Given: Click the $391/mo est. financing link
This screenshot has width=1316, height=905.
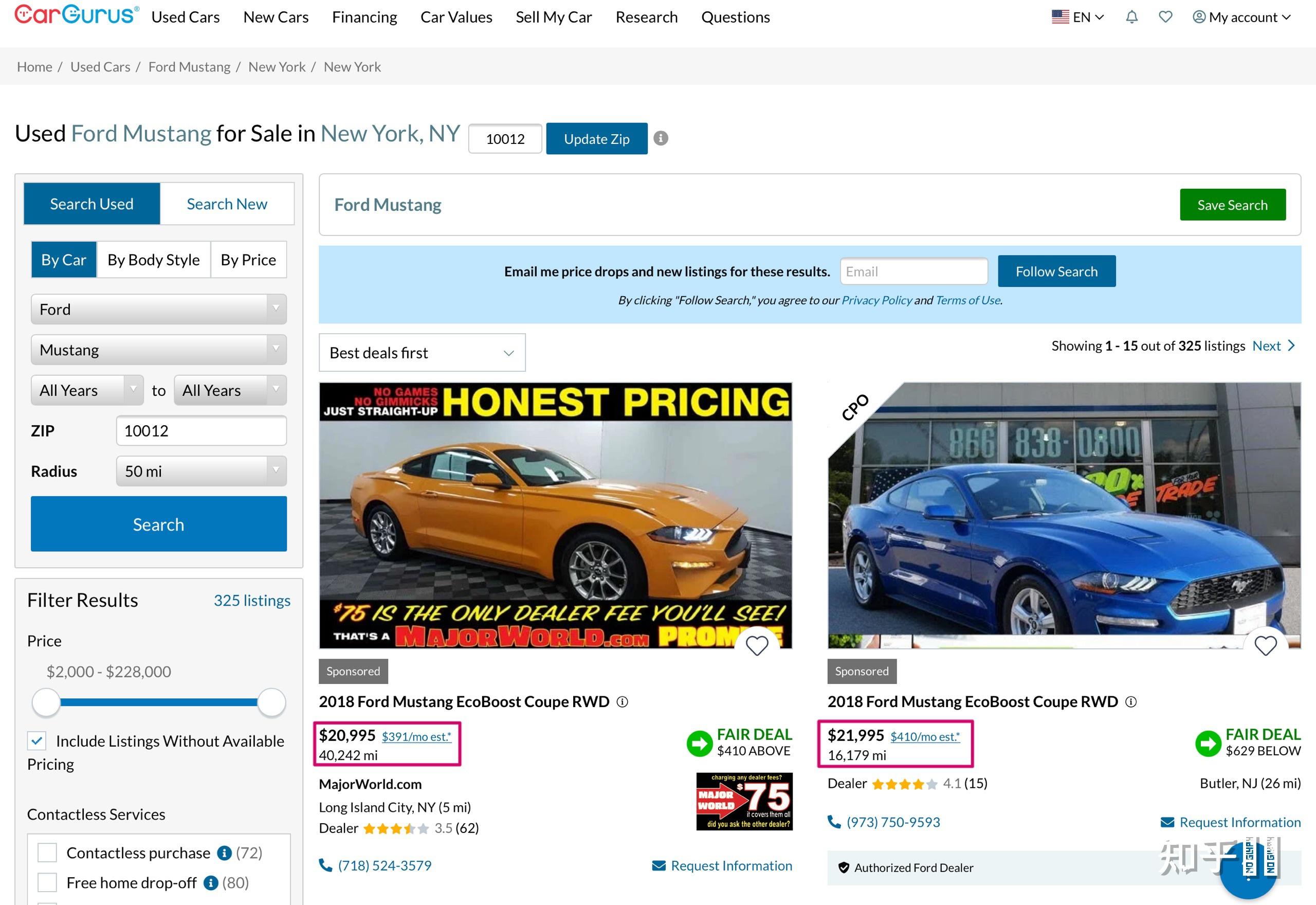Looking at the screenshot, I should [416, 736].
